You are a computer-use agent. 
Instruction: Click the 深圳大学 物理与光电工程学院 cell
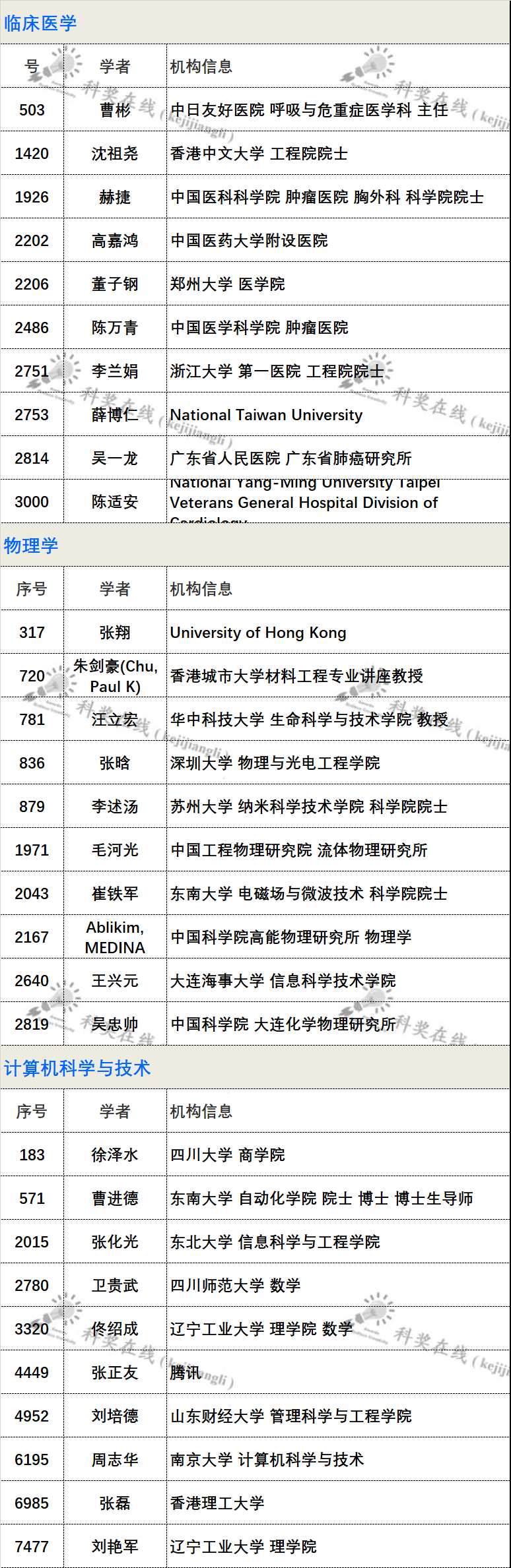275,763
